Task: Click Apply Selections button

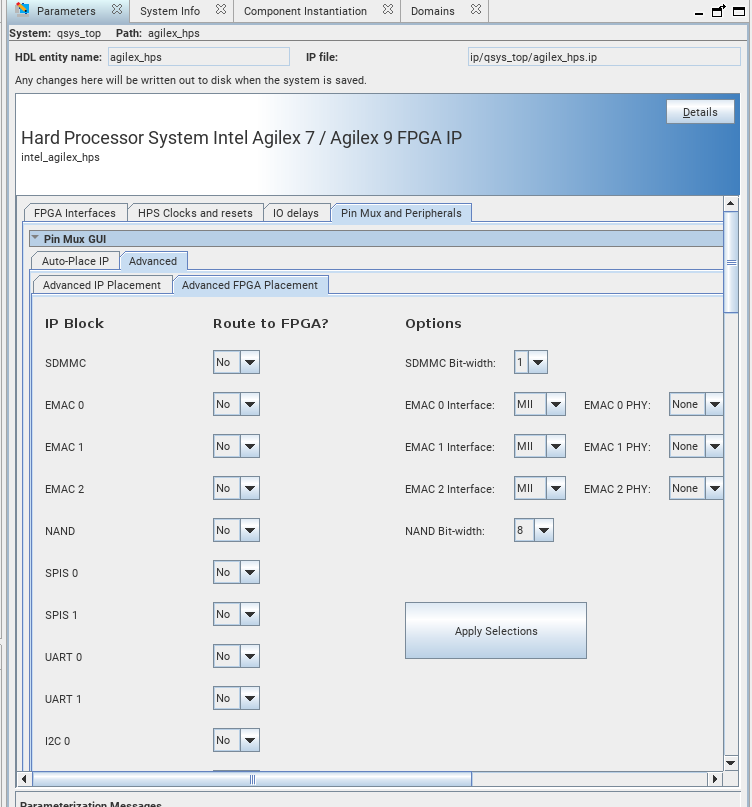Action: (496, 630)
